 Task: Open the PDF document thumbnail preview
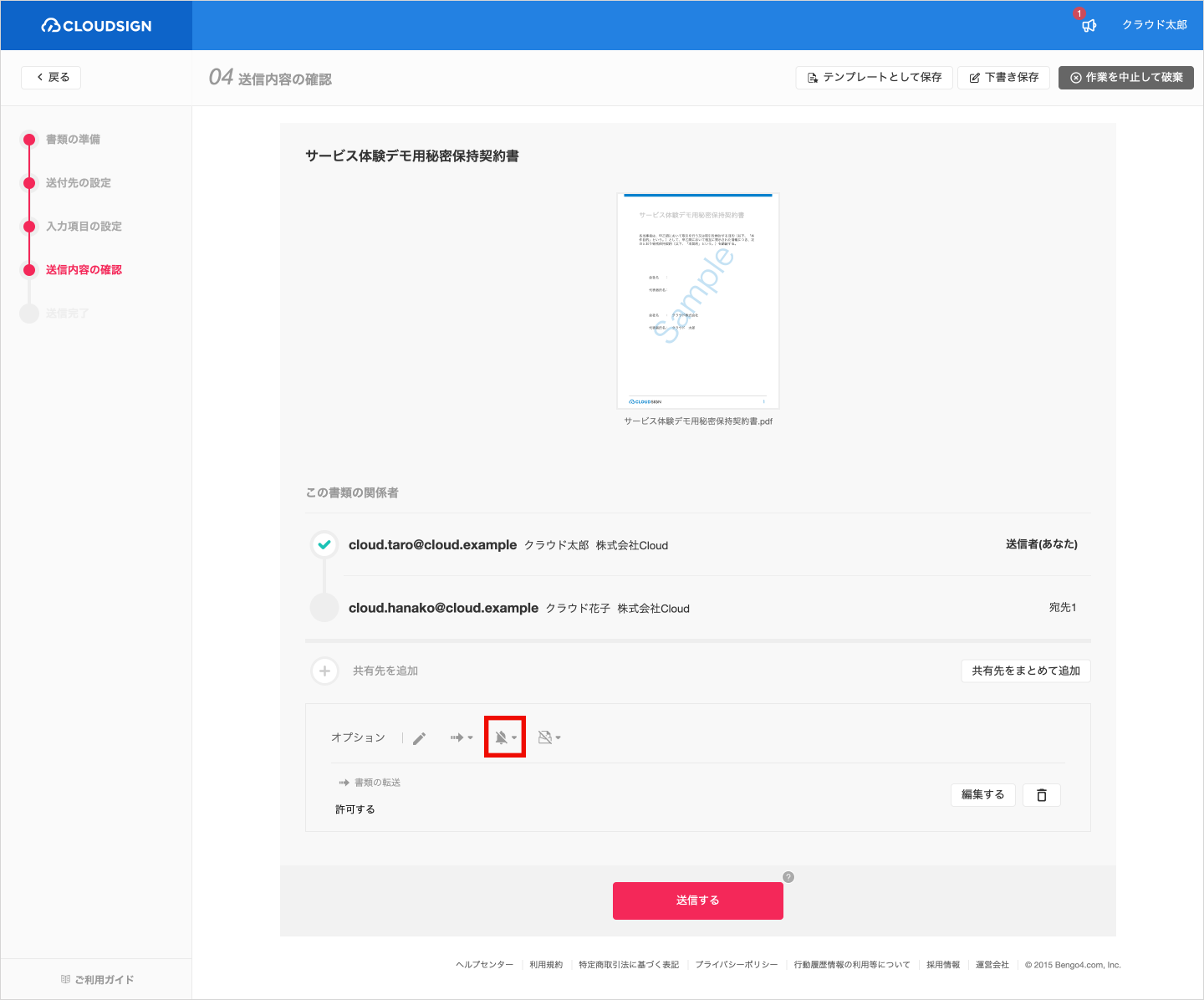698,301
